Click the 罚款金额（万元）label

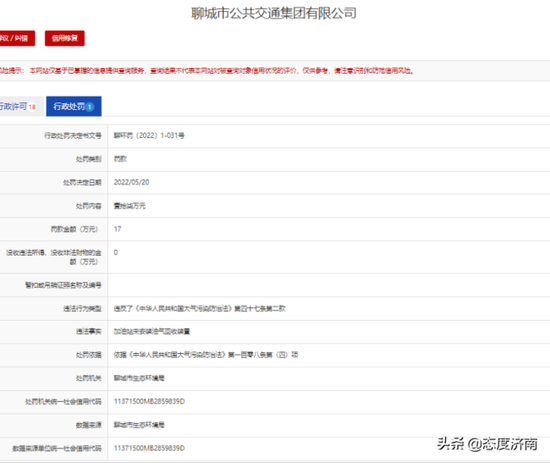pyautogui.click(x=74, y=229)
